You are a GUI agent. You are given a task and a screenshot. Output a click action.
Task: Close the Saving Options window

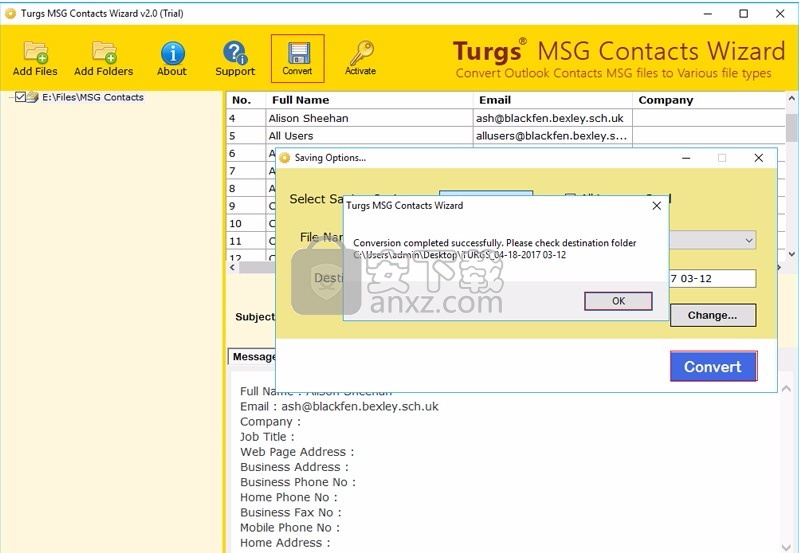pos(759,158)
